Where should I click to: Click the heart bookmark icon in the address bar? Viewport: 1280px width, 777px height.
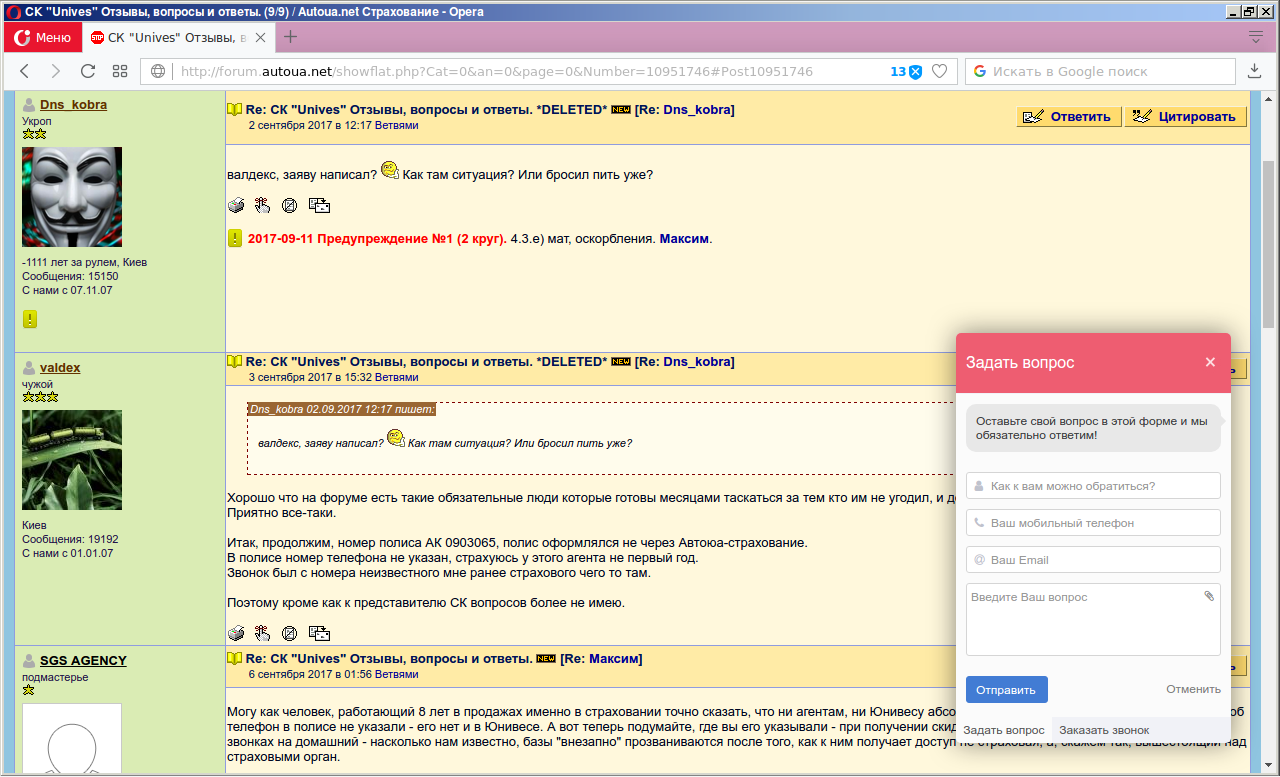pyautogui.click(x=939, y=71)
